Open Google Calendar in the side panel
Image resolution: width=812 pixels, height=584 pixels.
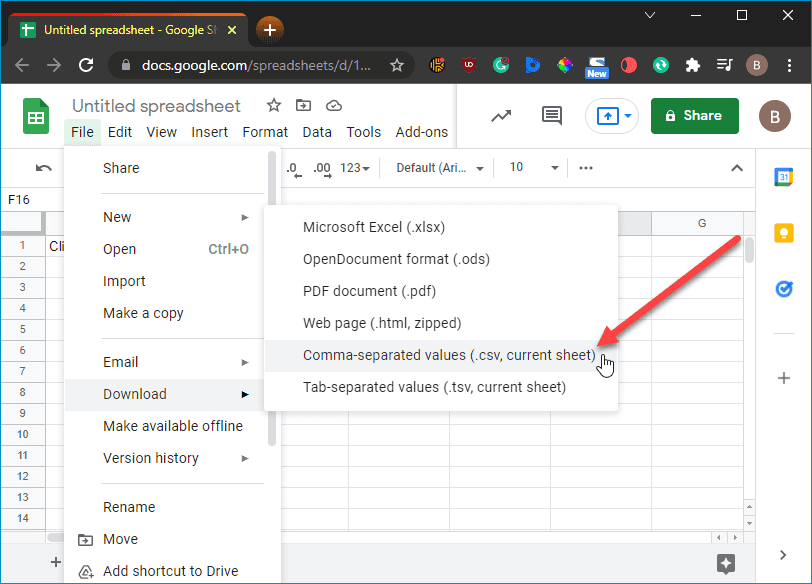[784, 176]
